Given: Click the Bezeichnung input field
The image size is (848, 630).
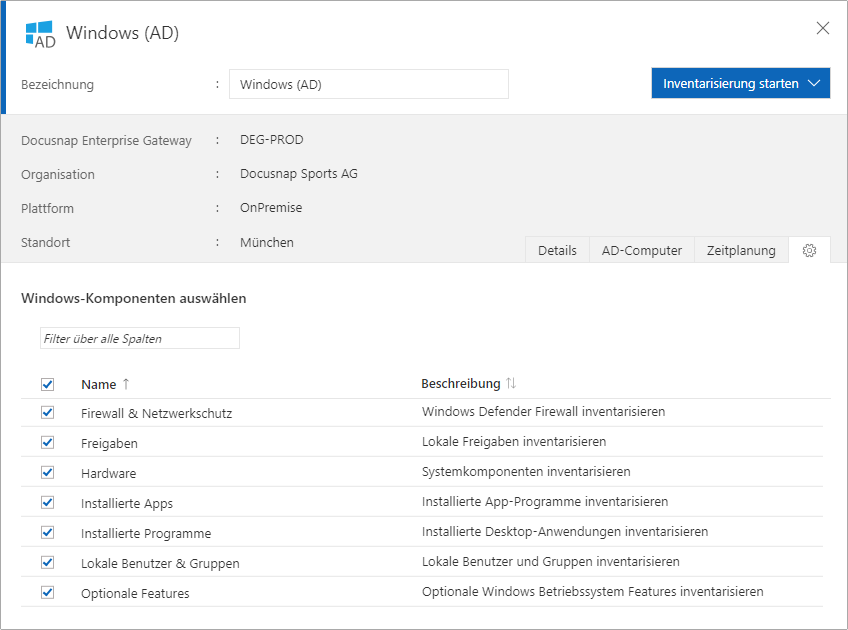Looking at the screenshot, I should point(369,84).
